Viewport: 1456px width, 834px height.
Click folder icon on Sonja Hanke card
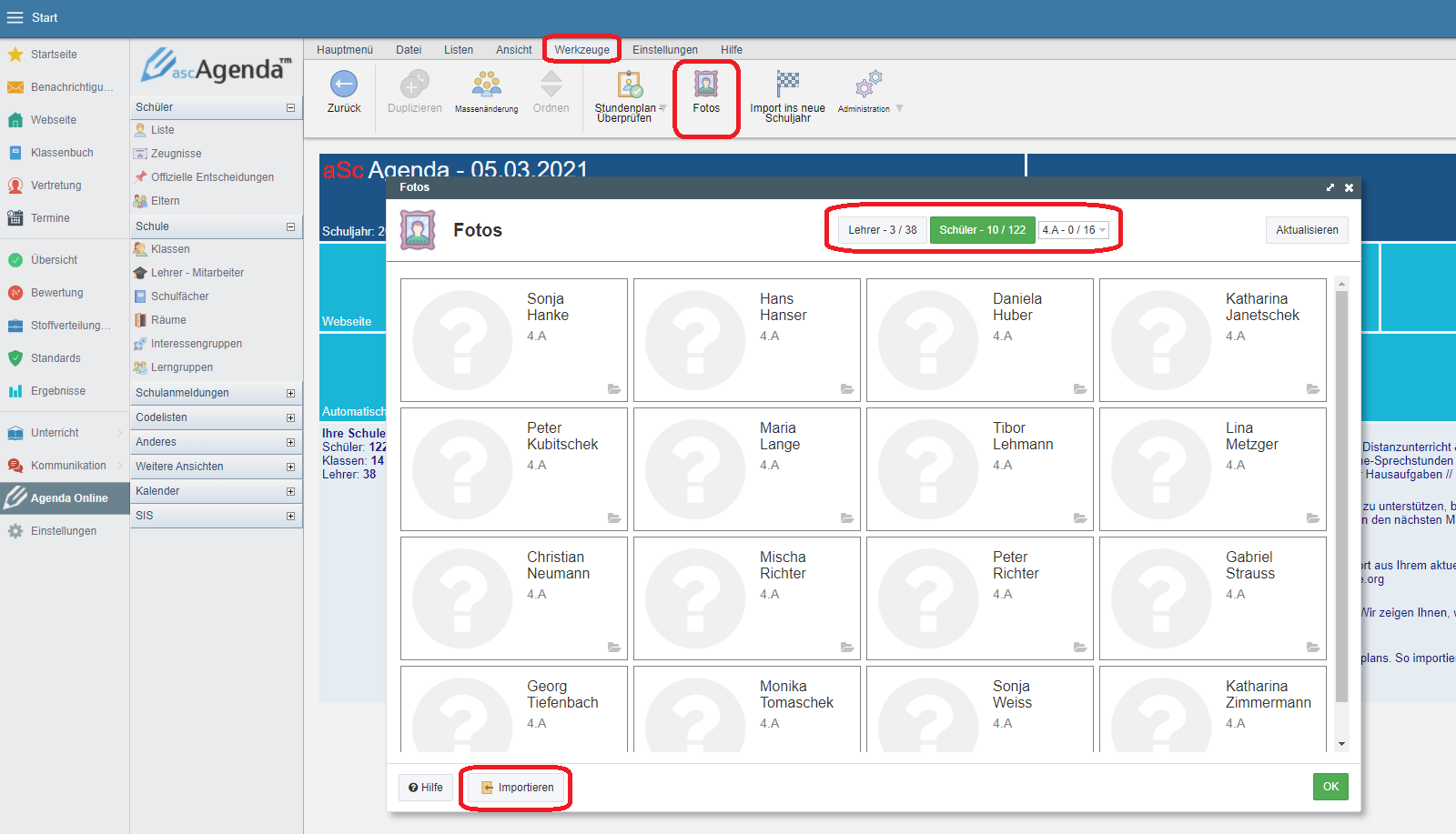click(614, 388)
